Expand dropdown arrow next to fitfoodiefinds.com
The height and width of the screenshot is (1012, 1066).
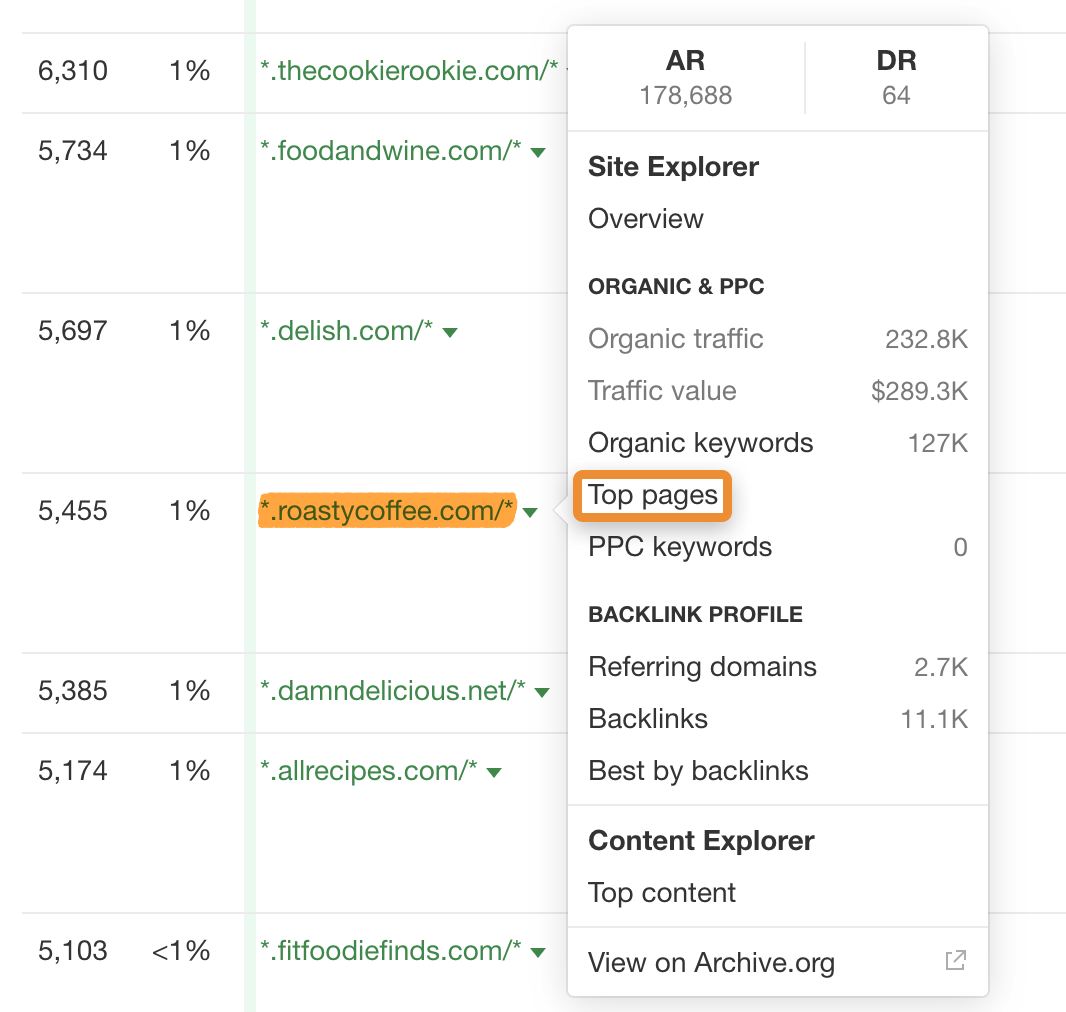(x=538, y=952)
